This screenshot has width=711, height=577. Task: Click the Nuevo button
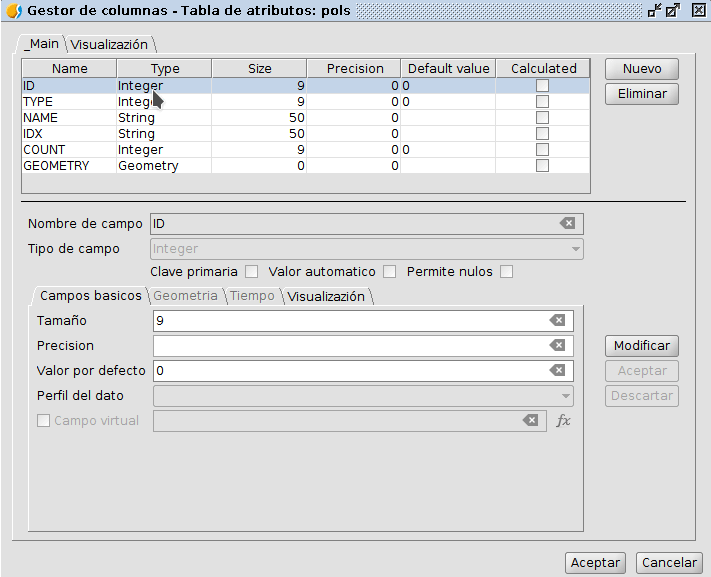point(641,69)
